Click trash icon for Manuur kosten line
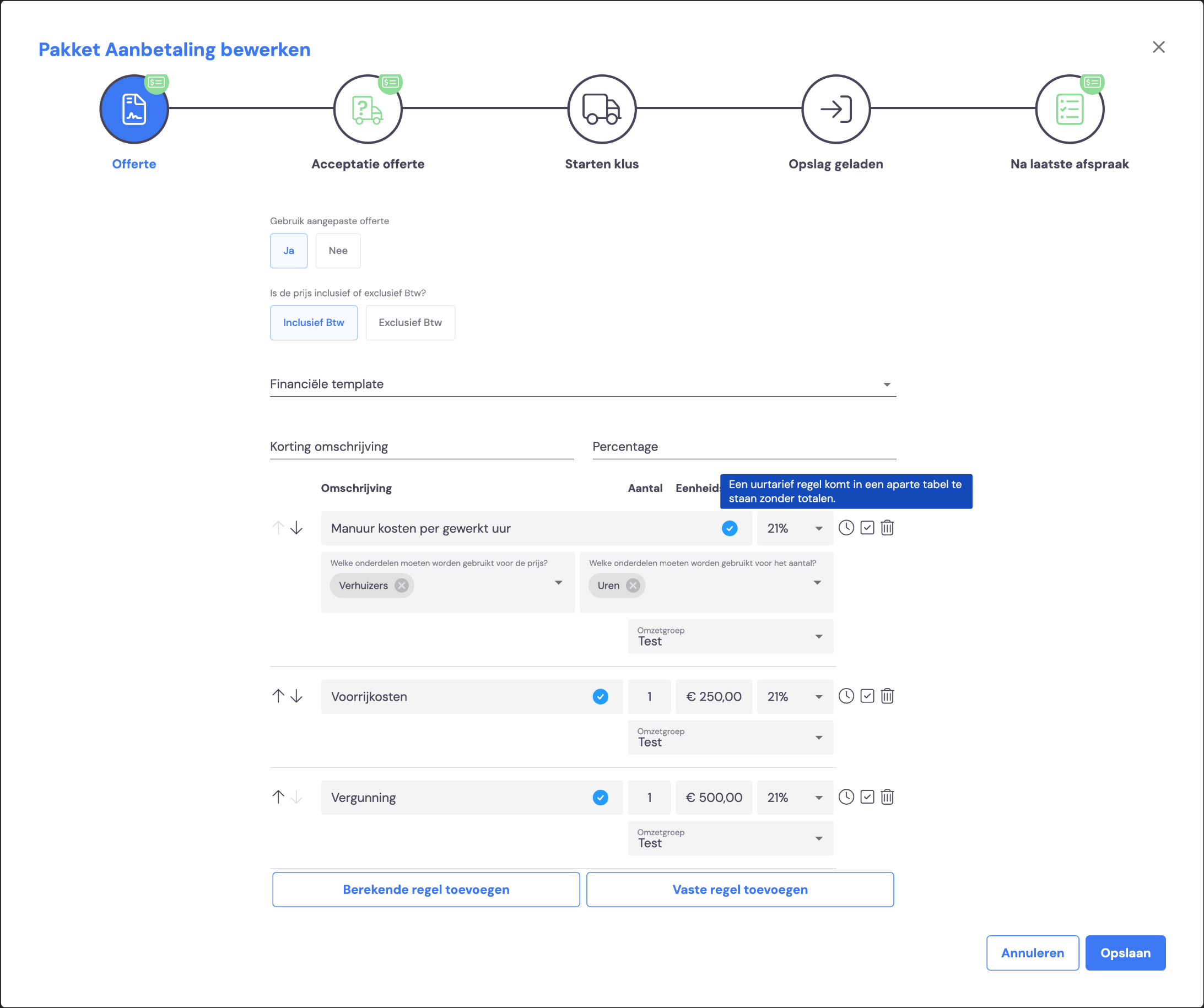 point(887,528)
